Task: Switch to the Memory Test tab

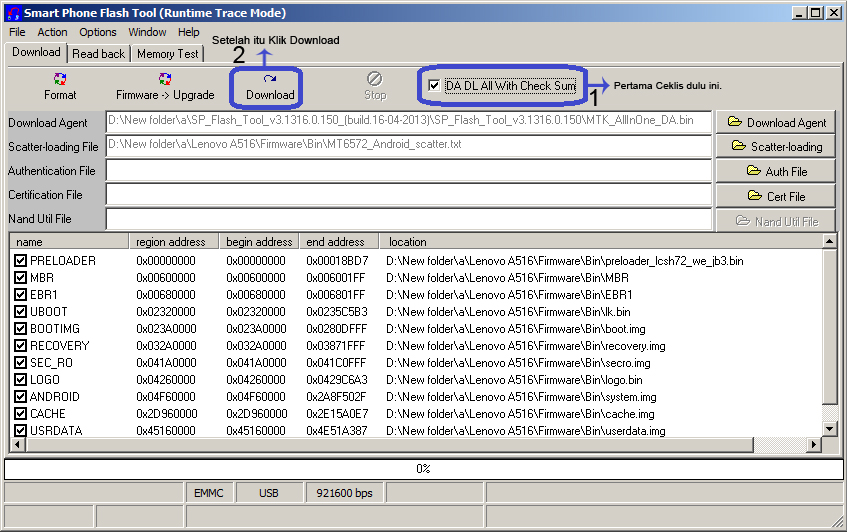Action: click(x=167, y=53)
